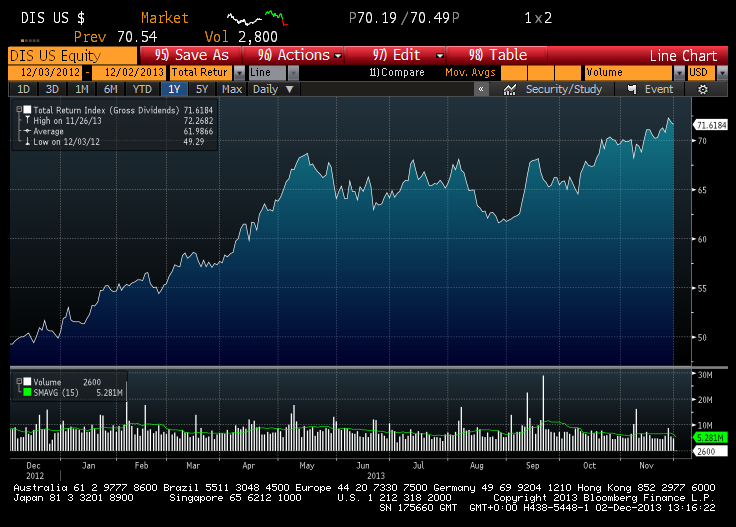This screenshot has height=527, width=736.
Task: Click the 'Total Return Index (Gross Dividends)' legend text
Action: pyautogui.click(x=106, y=110)
